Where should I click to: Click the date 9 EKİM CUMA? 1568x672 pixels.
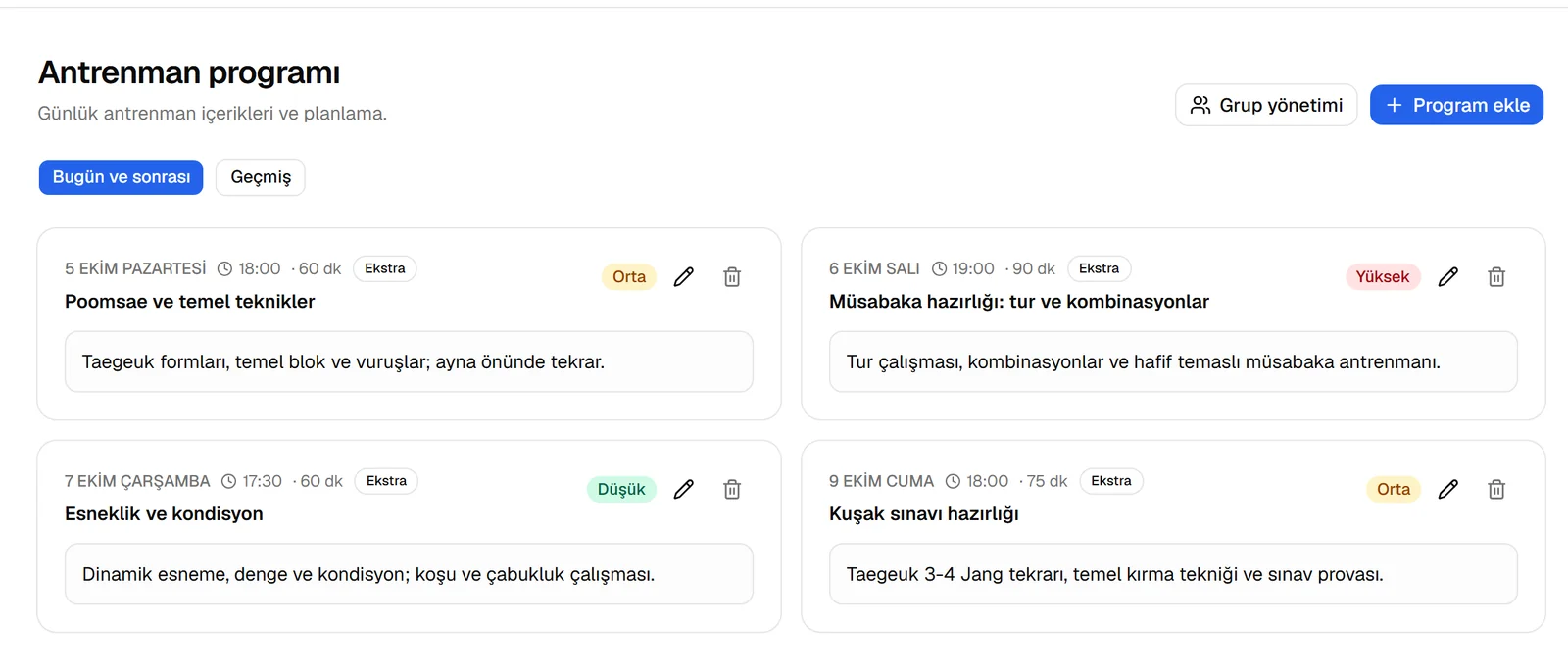point(881,481)
